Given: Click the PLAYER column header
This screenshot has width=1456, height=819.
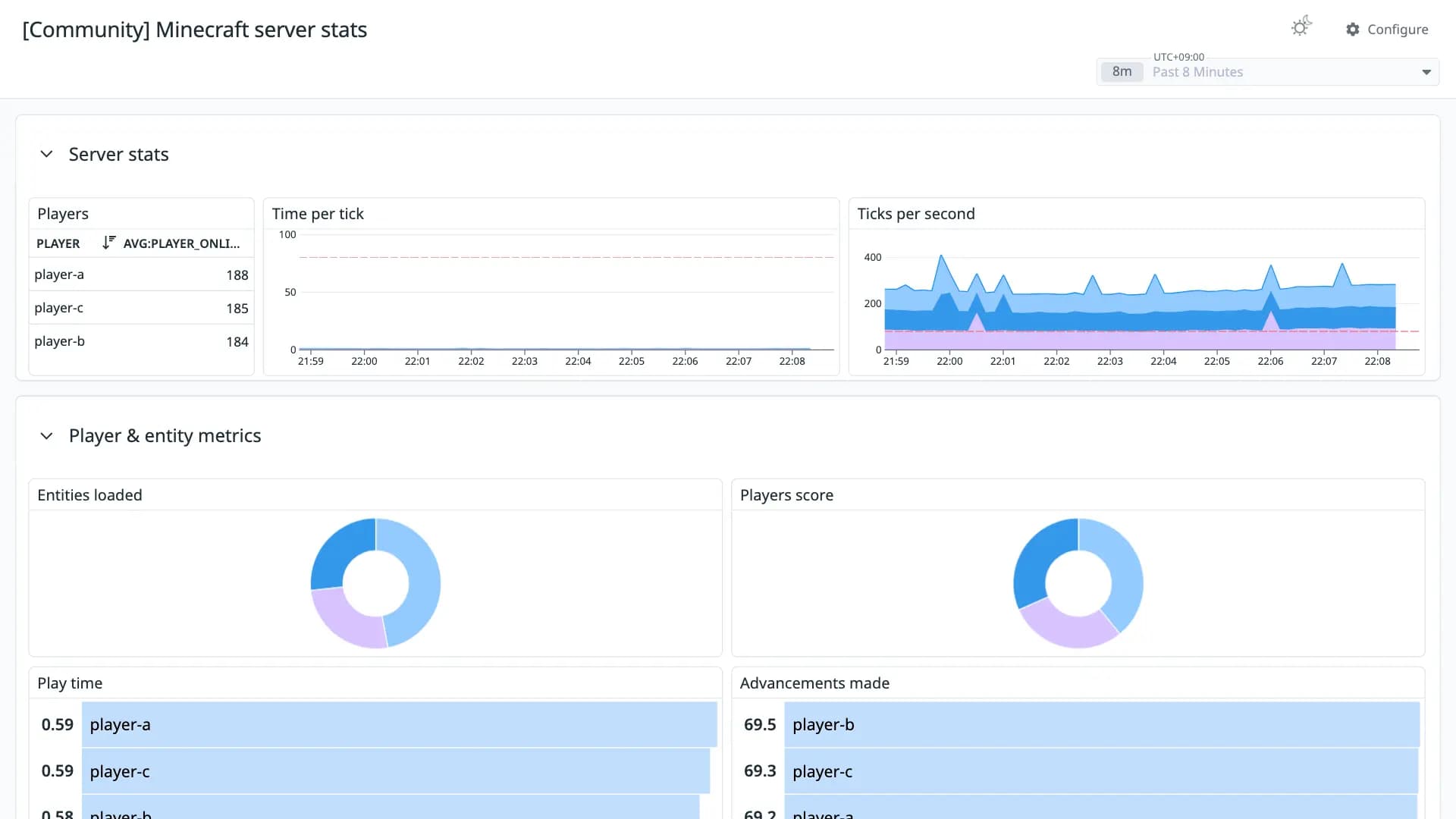Looking at the screenshot, I should coord(58,243).
